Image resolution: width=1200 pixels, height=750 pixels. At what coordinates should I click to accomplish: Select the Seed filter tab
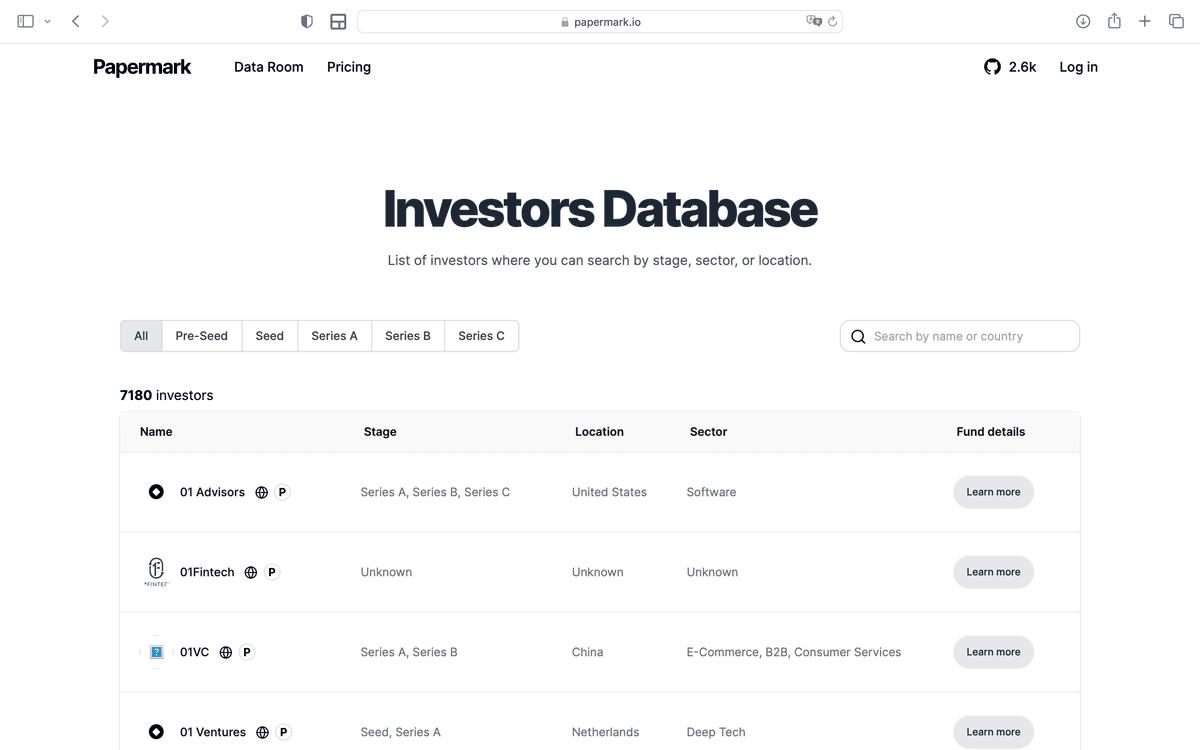[269, 335]
